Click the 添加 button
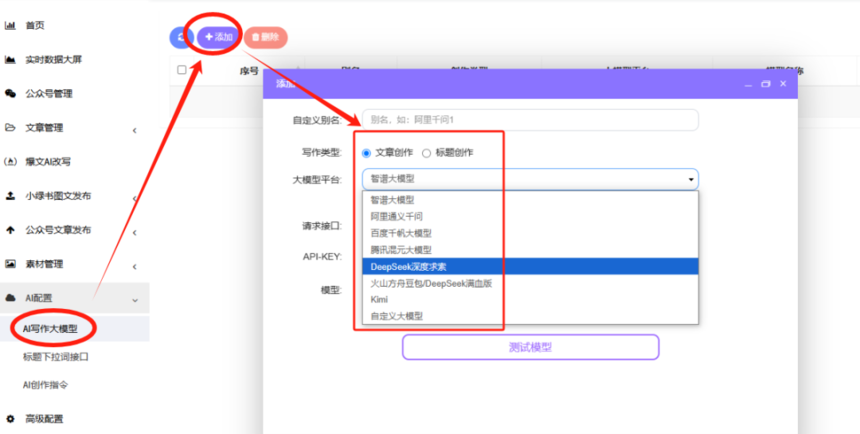This screenshot has height=434, width=860. pyautogui.click(x=218, y=37)
